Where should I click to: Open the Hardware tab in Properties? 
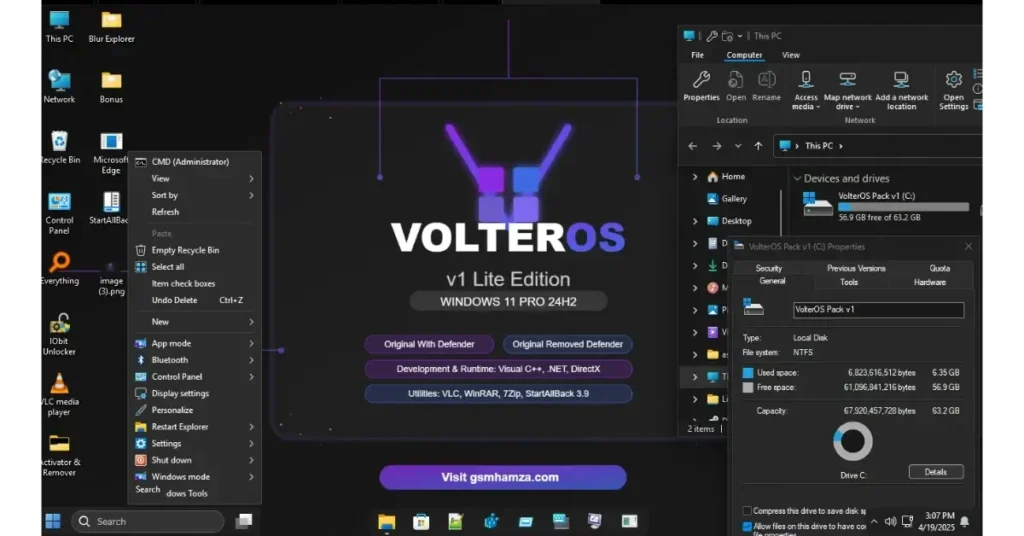pyautogui.click(x=930, y=282)
